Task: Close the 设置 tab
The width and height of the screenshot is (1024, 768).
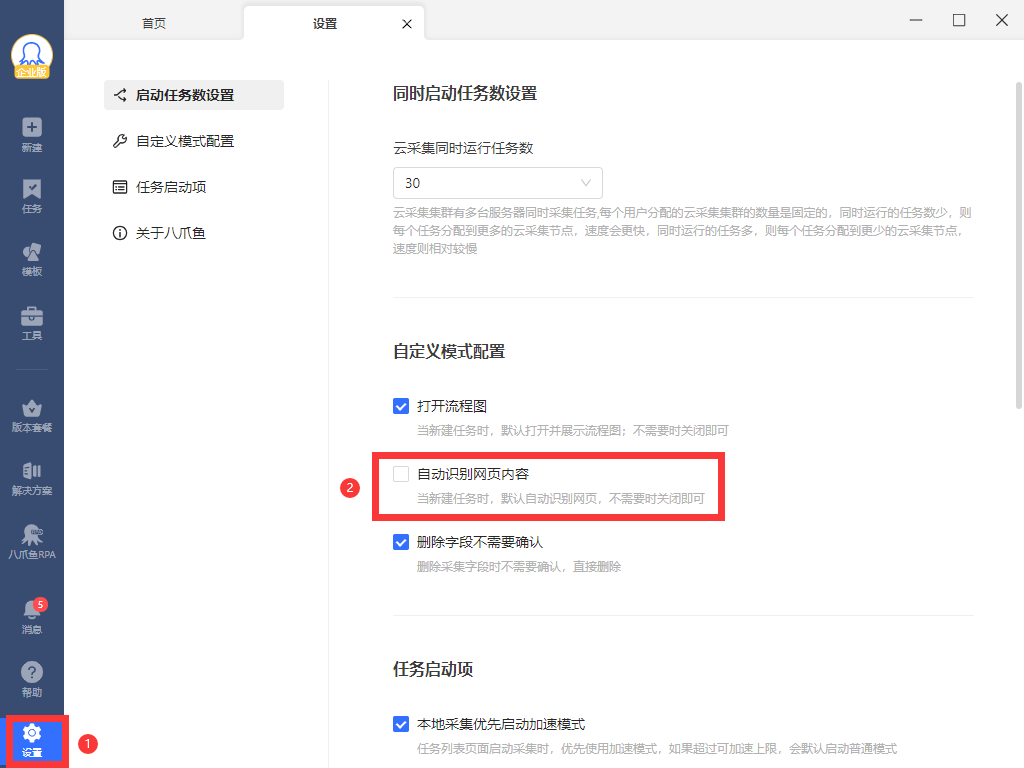Action: [407, 24]
